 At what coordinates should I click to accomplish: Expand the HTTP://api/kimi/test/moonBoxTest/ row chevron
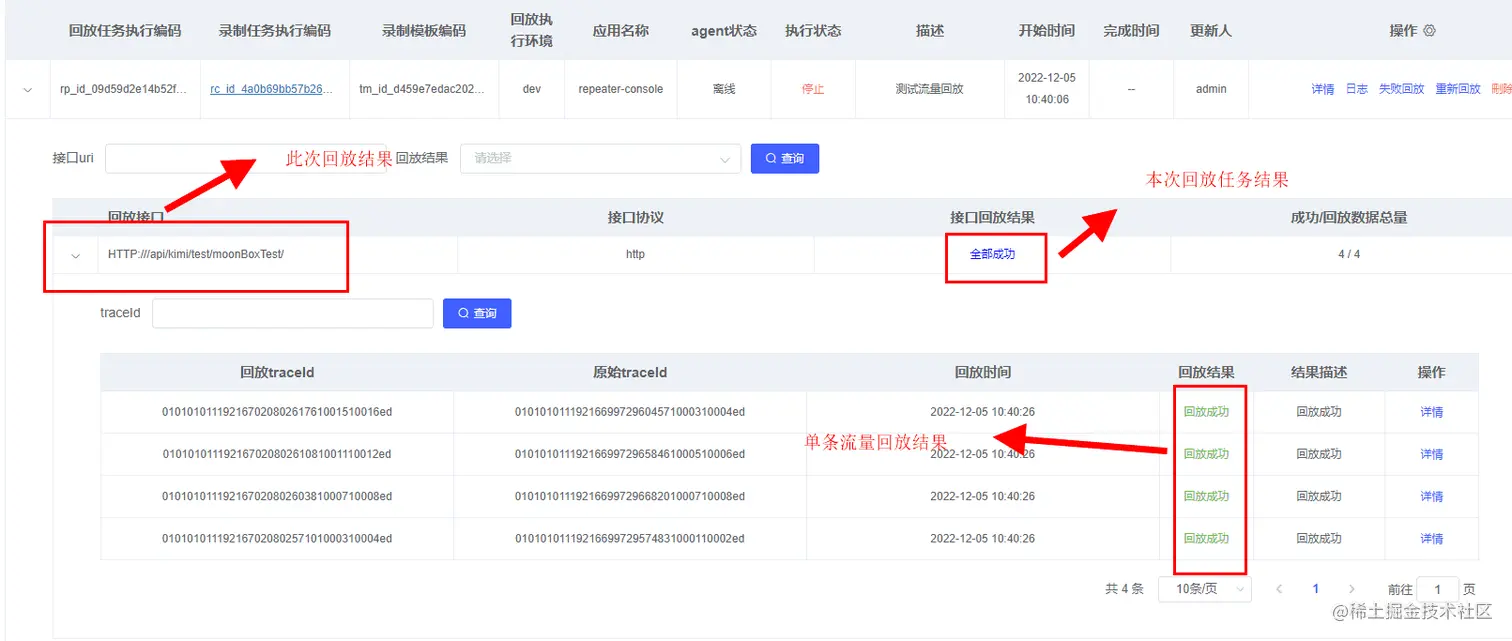pos(75,255)
